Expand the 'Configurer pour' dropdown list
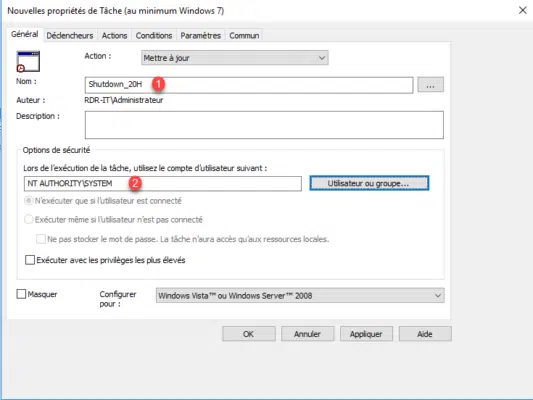 [300, 296]
